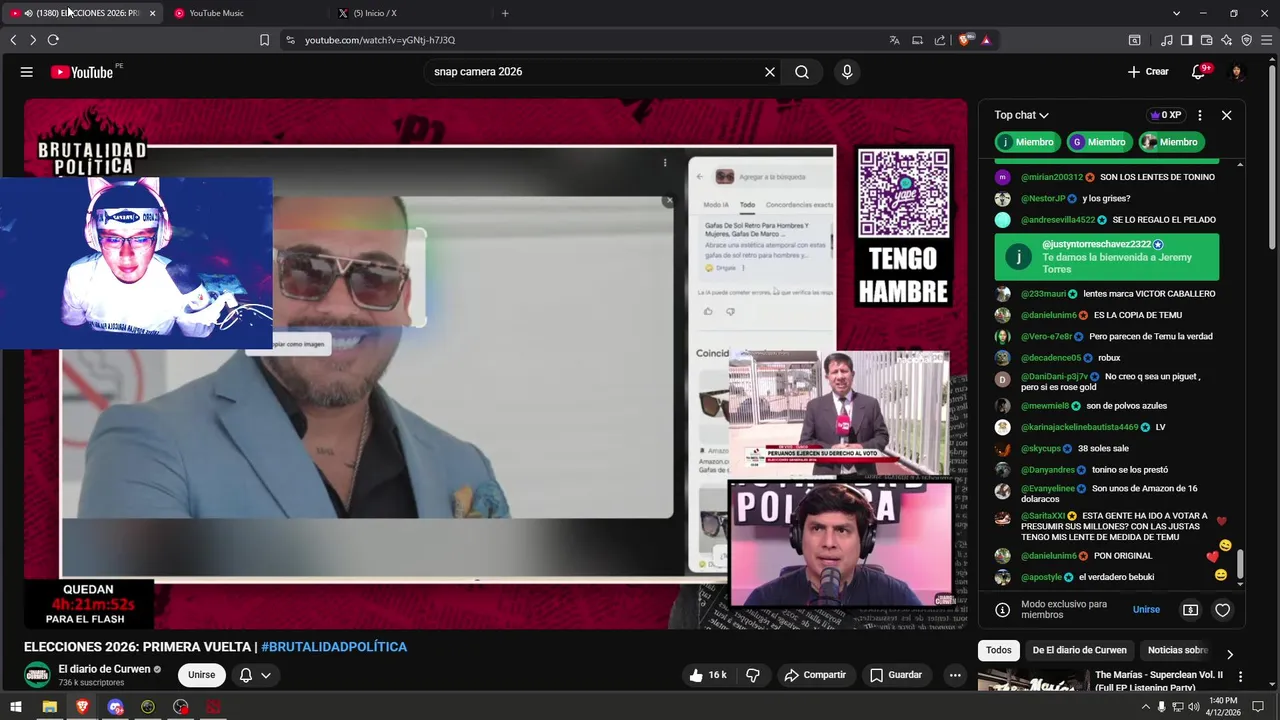Click the browser forward arrow
The height and width of the screenshot is (720, 1280).
pos(33,40)
